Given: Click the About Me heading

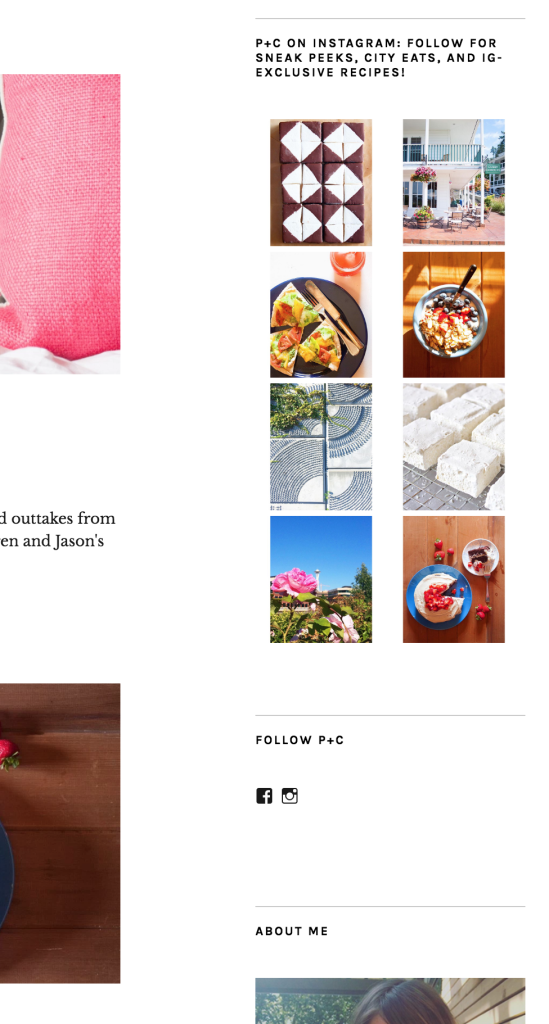Looking at the screenshot, I should point(292,931).
